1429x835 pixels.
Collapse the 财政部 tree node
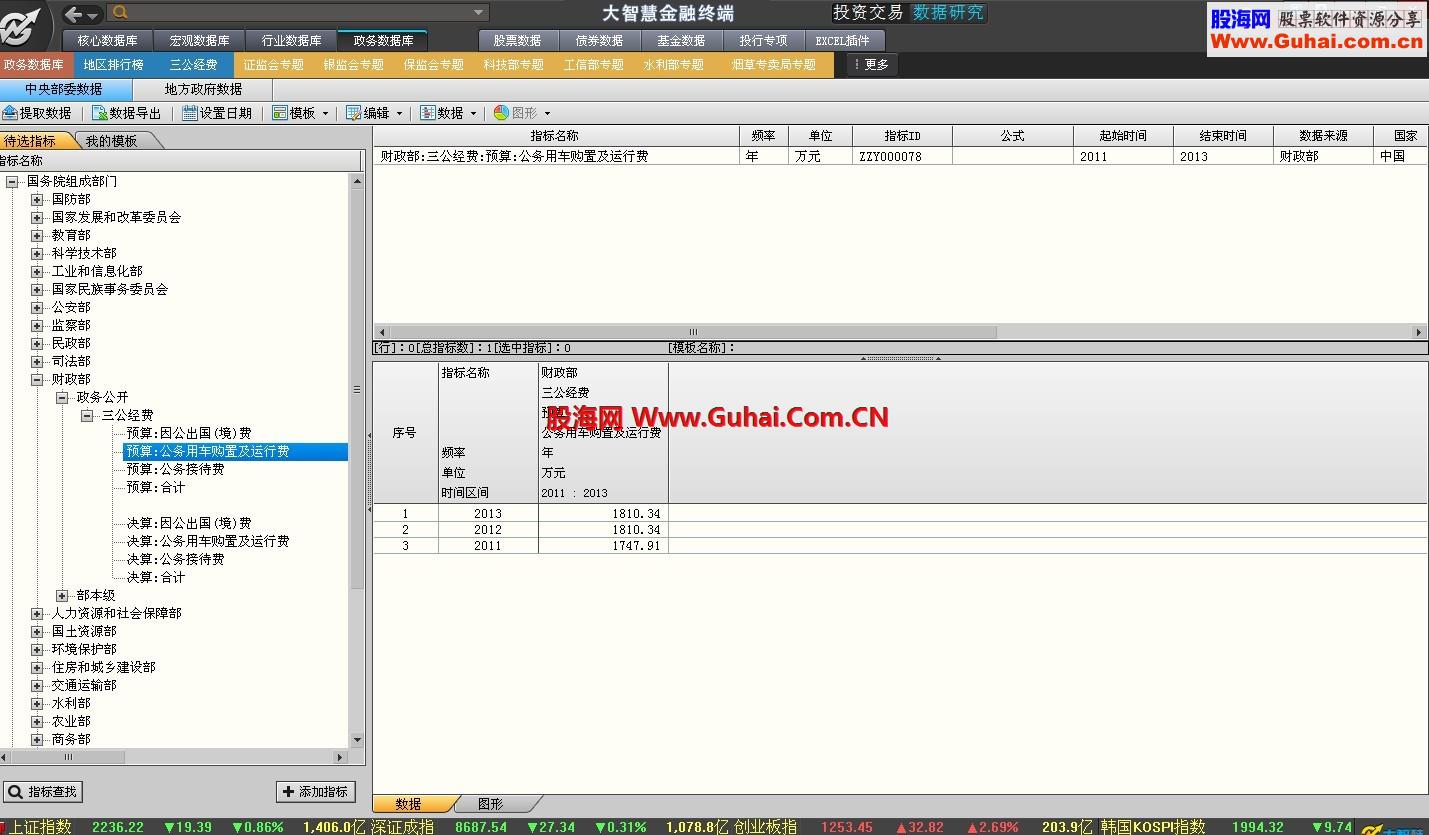tap(37, 379)
